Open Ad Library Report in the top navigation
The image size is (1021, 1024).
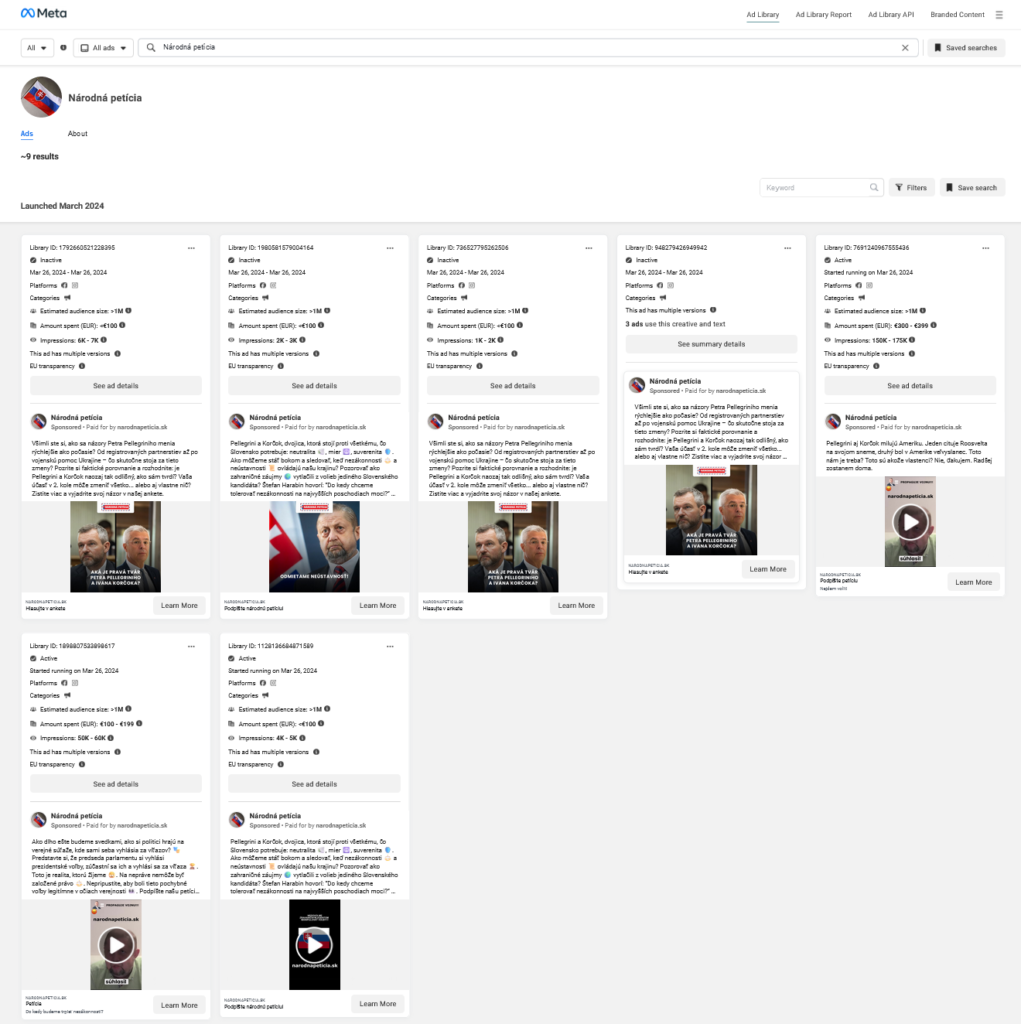824,14
